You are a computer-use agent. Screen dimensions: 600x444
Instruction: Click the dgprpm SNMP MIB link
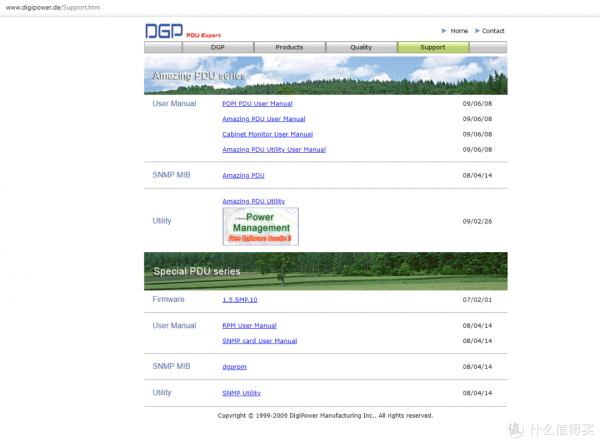234,367
